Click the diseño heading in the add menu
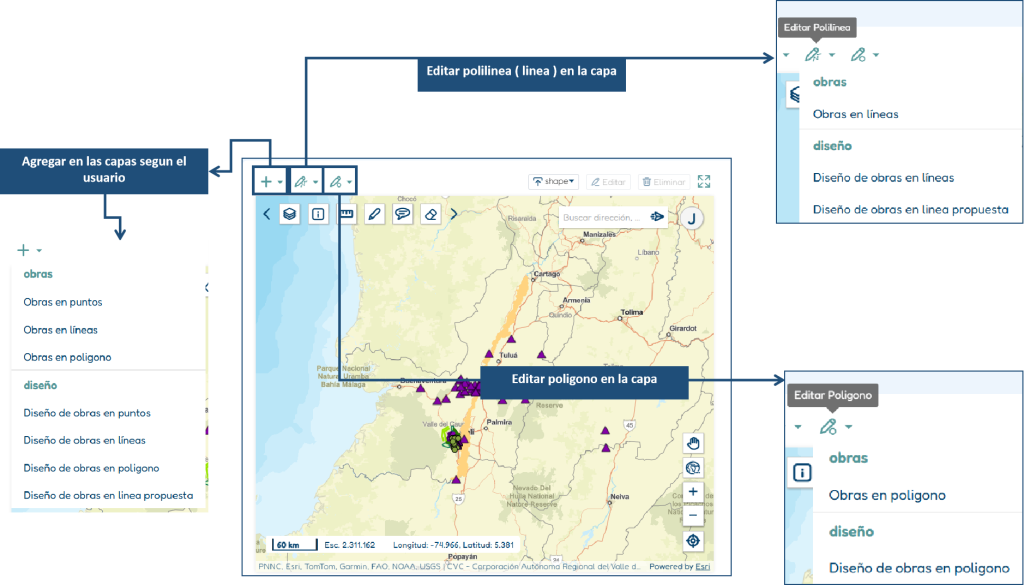Screen dimensions: 1024x585 pos(40,385)
